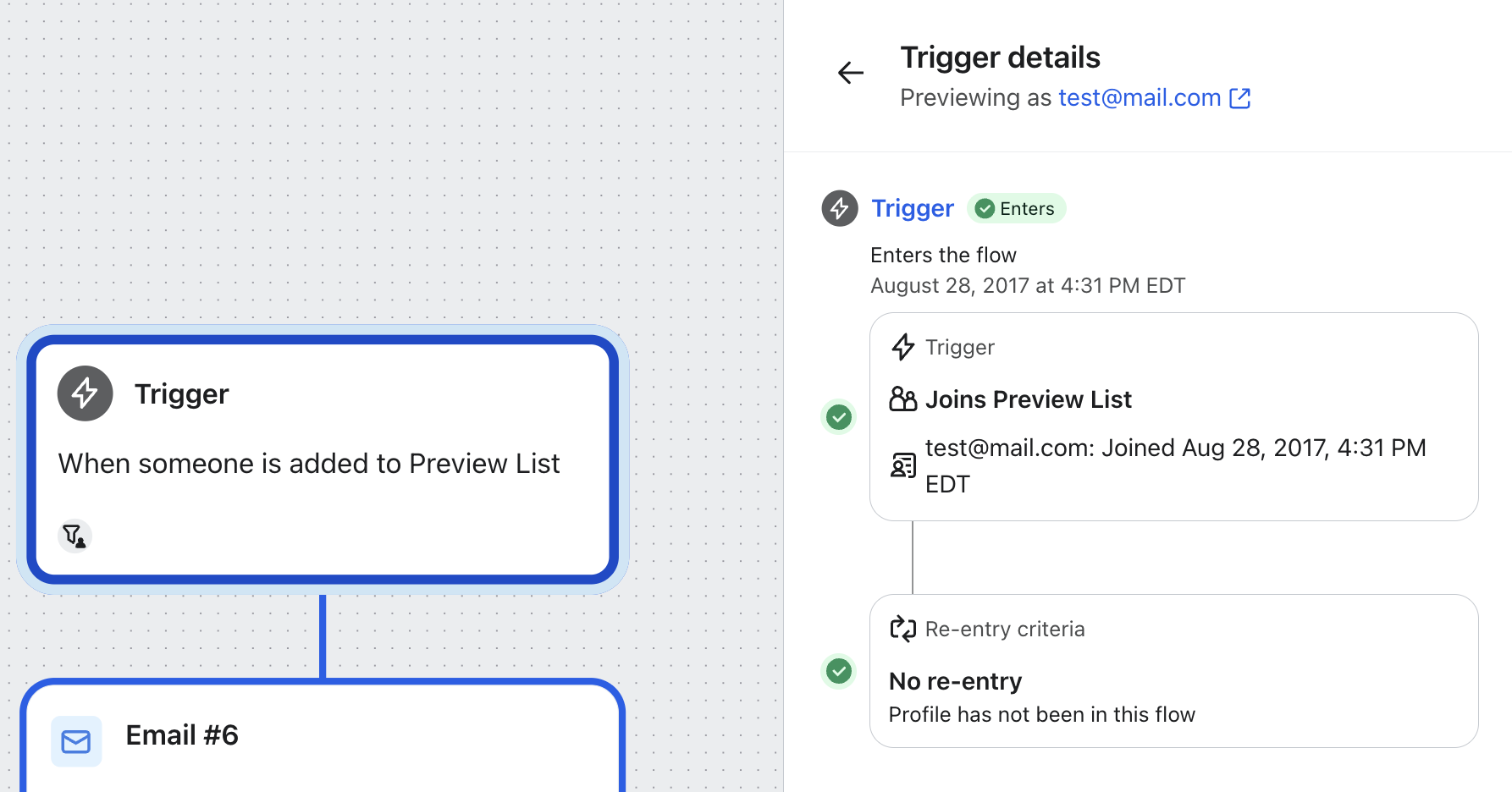Click green checkmark beside Joins Preview List
1512x792 pixels.
(x=839, y=417)
